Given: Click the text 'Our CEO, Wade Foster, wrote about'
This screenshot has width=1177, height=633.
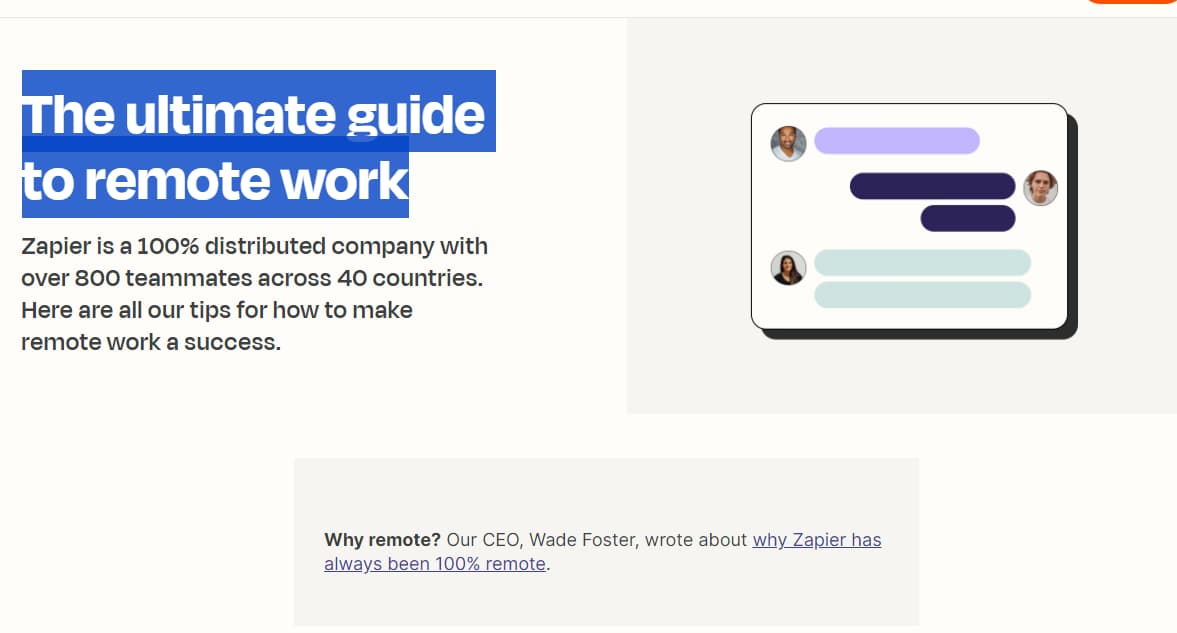Looking at the screenshot, I should click(x=597, y=540).
